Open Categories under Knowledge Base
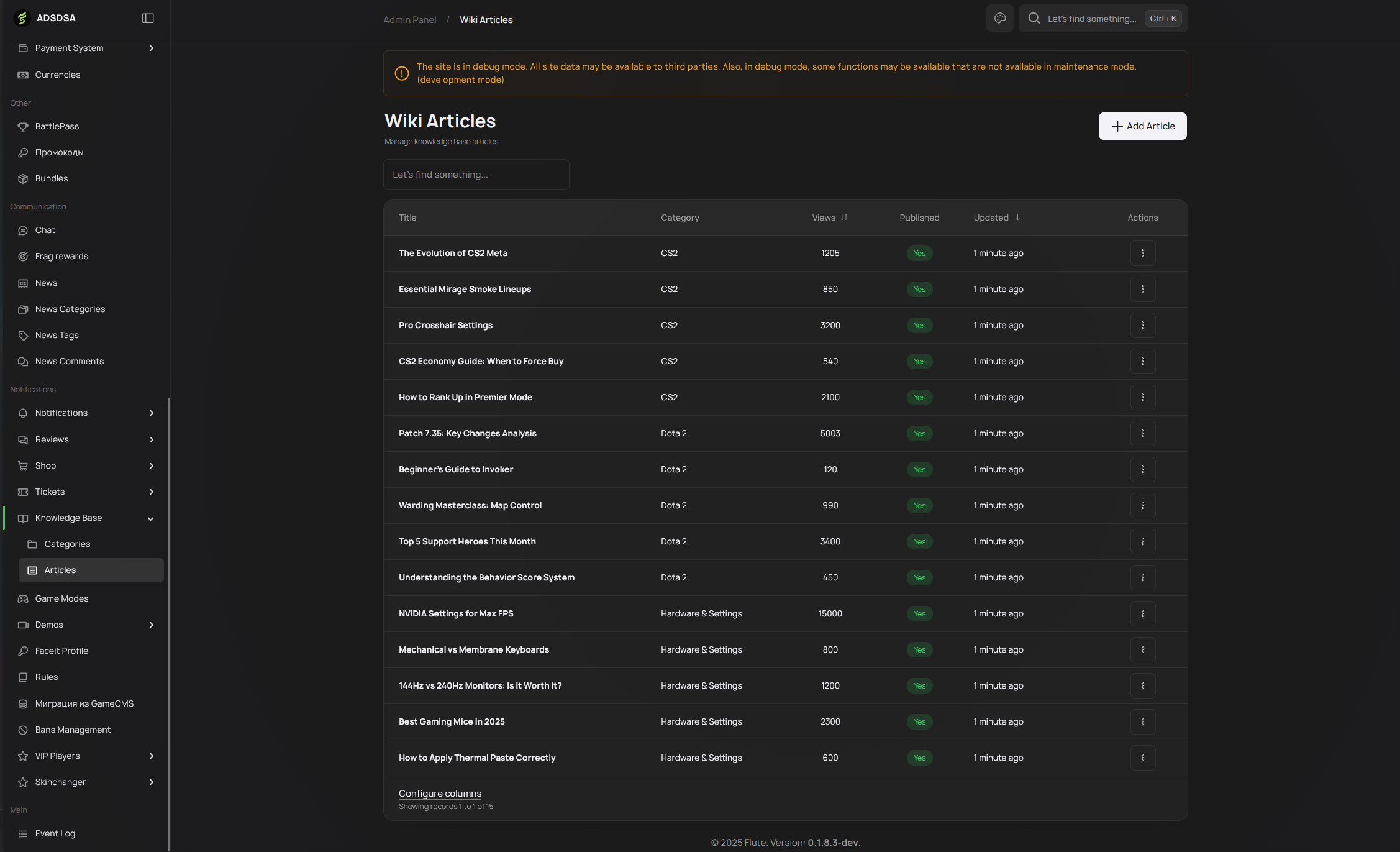Screen dimensions: 1400x852 tap(67, 544)
